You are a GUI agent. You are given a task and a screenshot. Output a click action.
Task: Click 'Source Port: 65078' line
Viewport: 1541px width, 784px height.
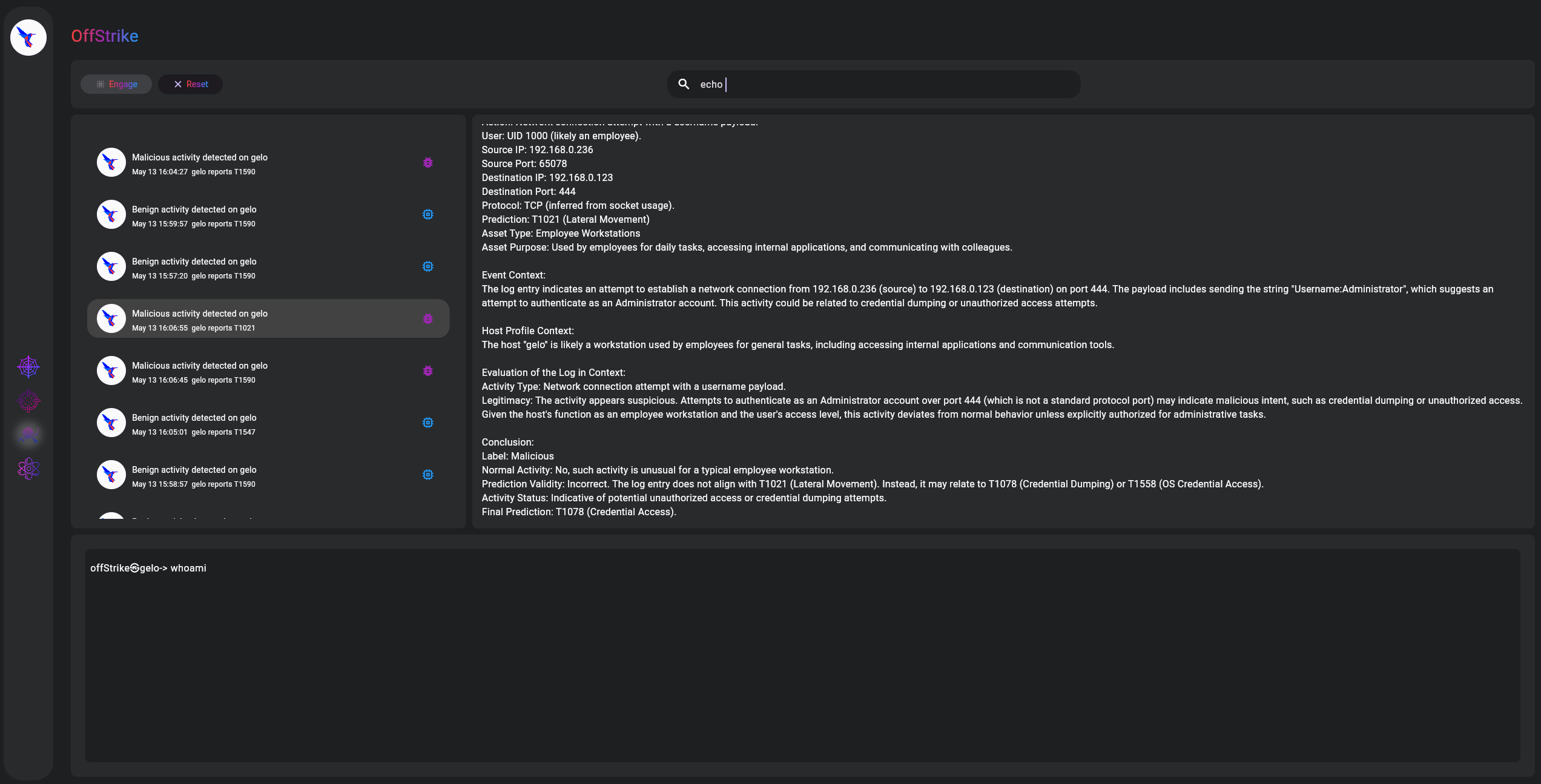pyautogui.click(x=524, y=163)
